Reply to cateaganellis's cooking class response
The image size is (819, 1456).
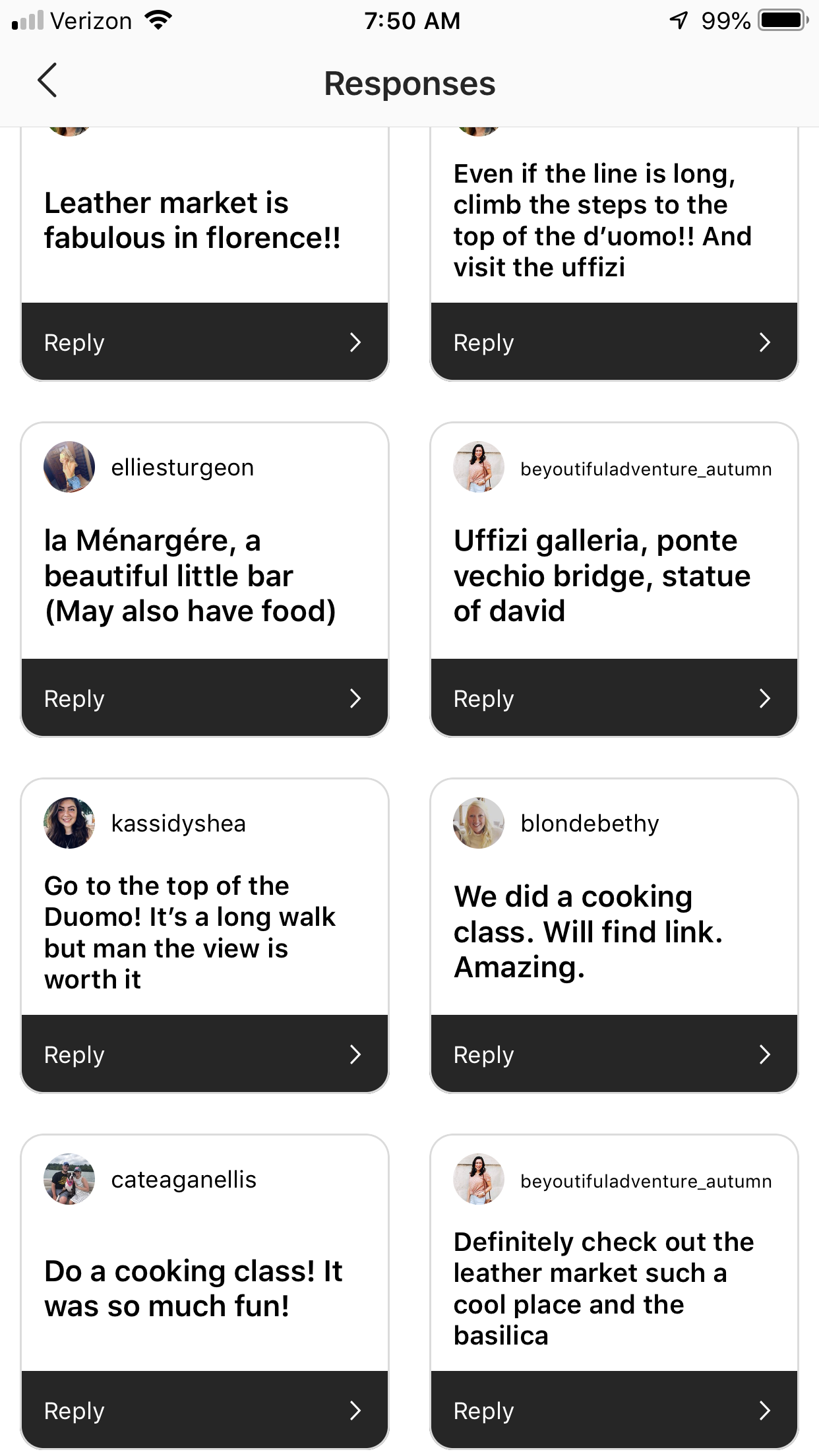[204, 1410]
